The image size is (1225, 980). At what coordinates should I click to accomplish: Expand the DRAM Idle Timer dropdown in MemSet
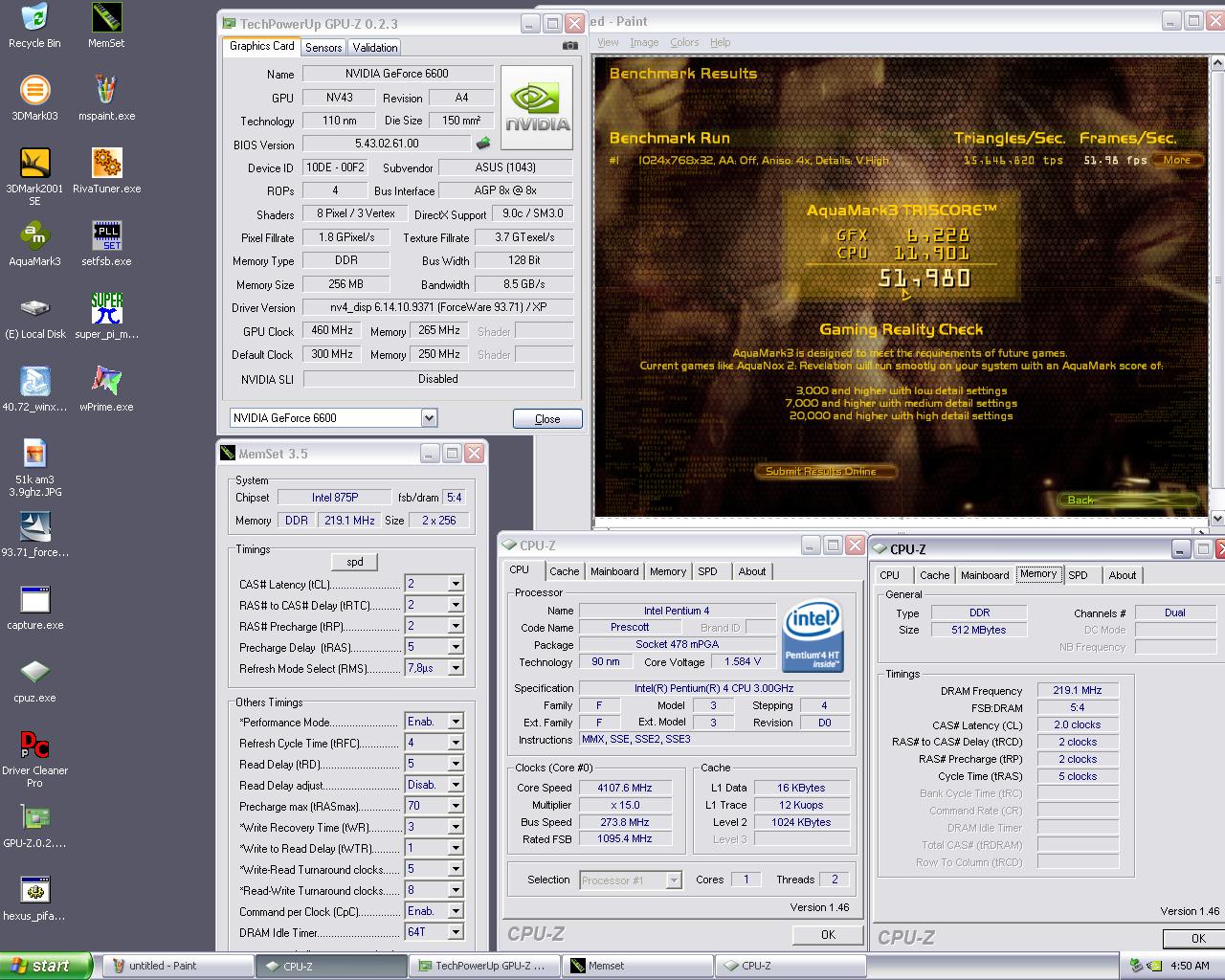tap(456, 932)
